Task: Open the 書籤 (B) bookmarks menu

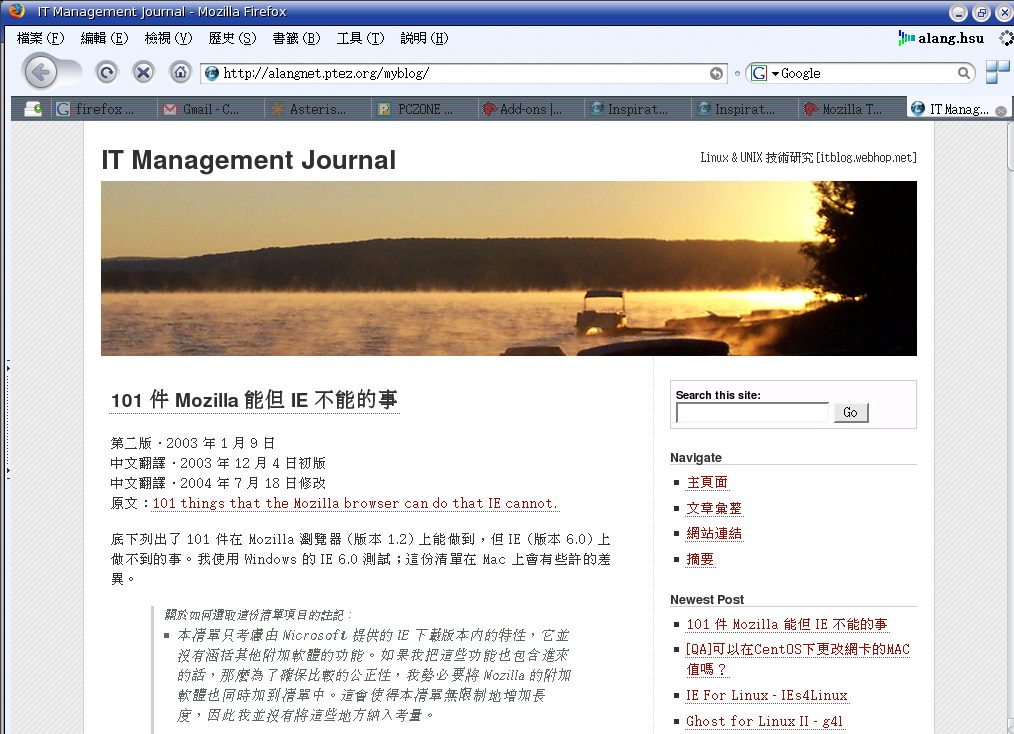Action: tap(296, 38)
